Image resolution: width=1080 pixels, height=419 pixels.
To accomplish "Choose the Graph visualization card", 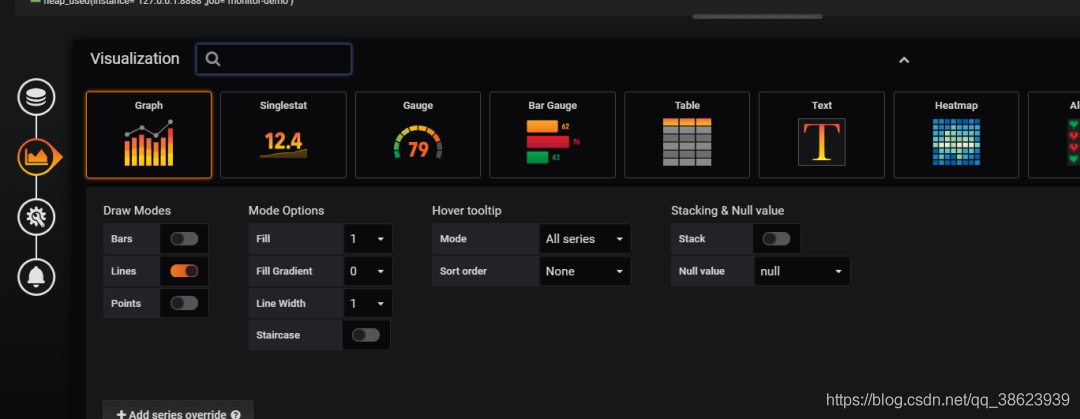I will tap(149, 135).
